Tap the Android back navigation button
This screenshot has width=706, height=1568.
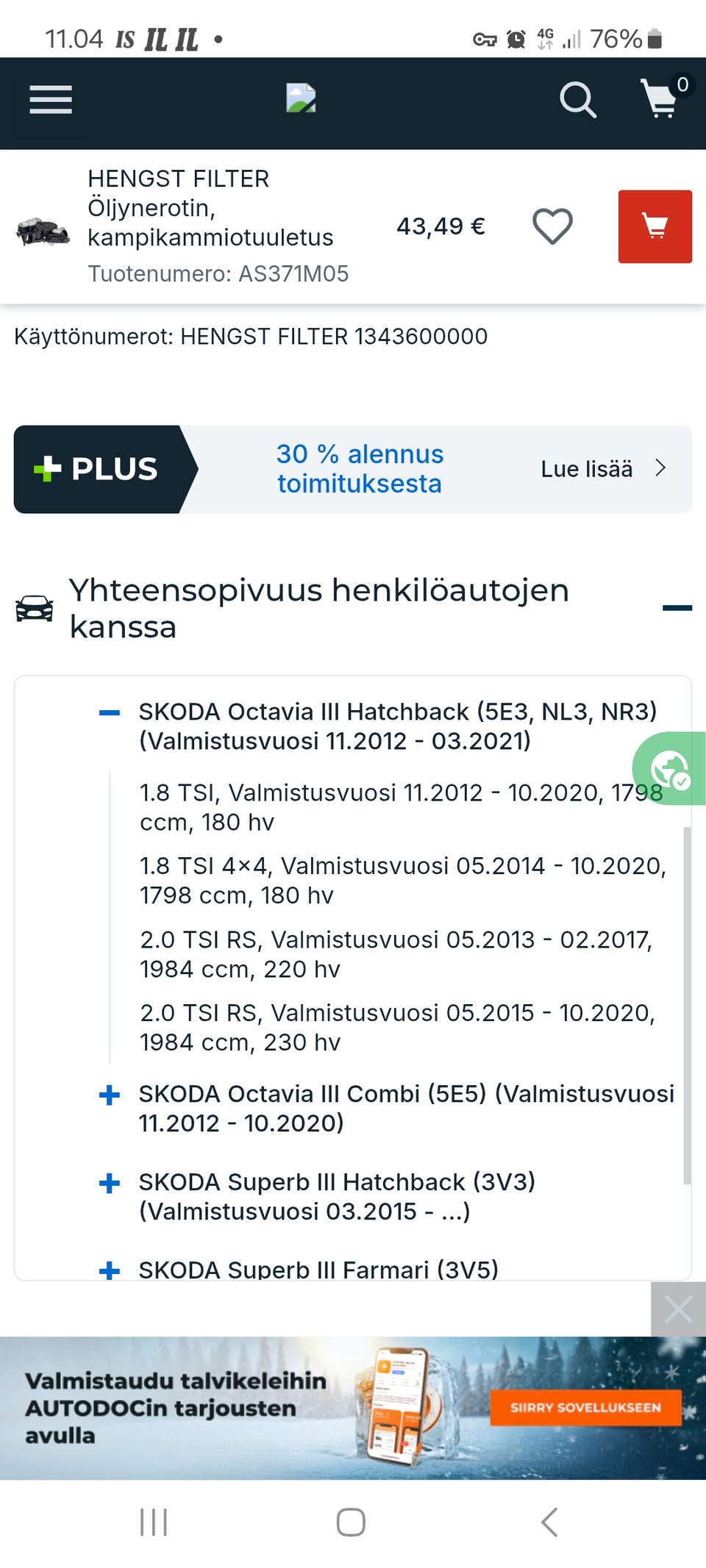549,1522
